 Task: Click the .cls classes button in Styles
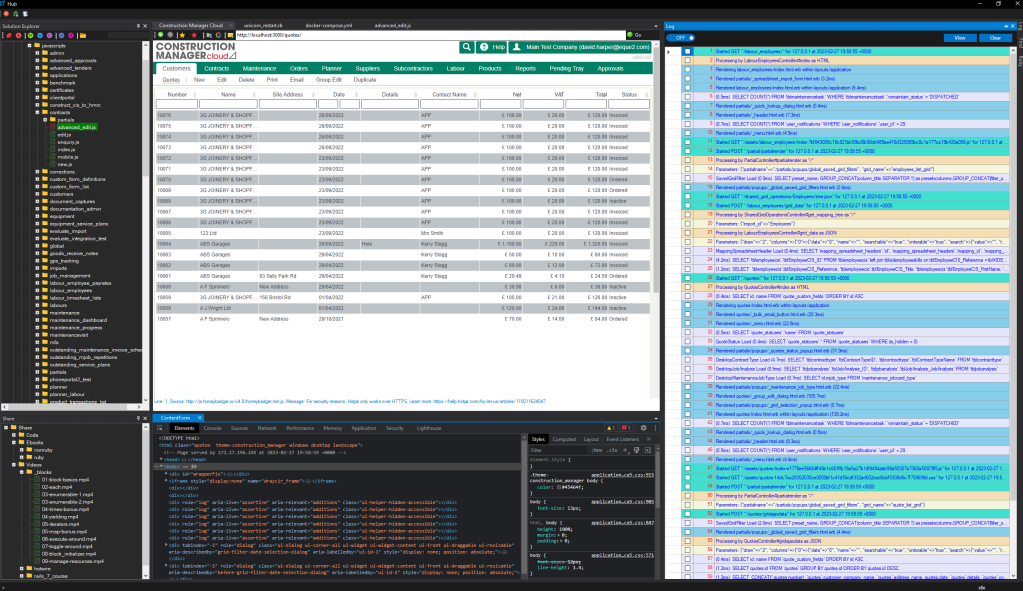(612, 450)
